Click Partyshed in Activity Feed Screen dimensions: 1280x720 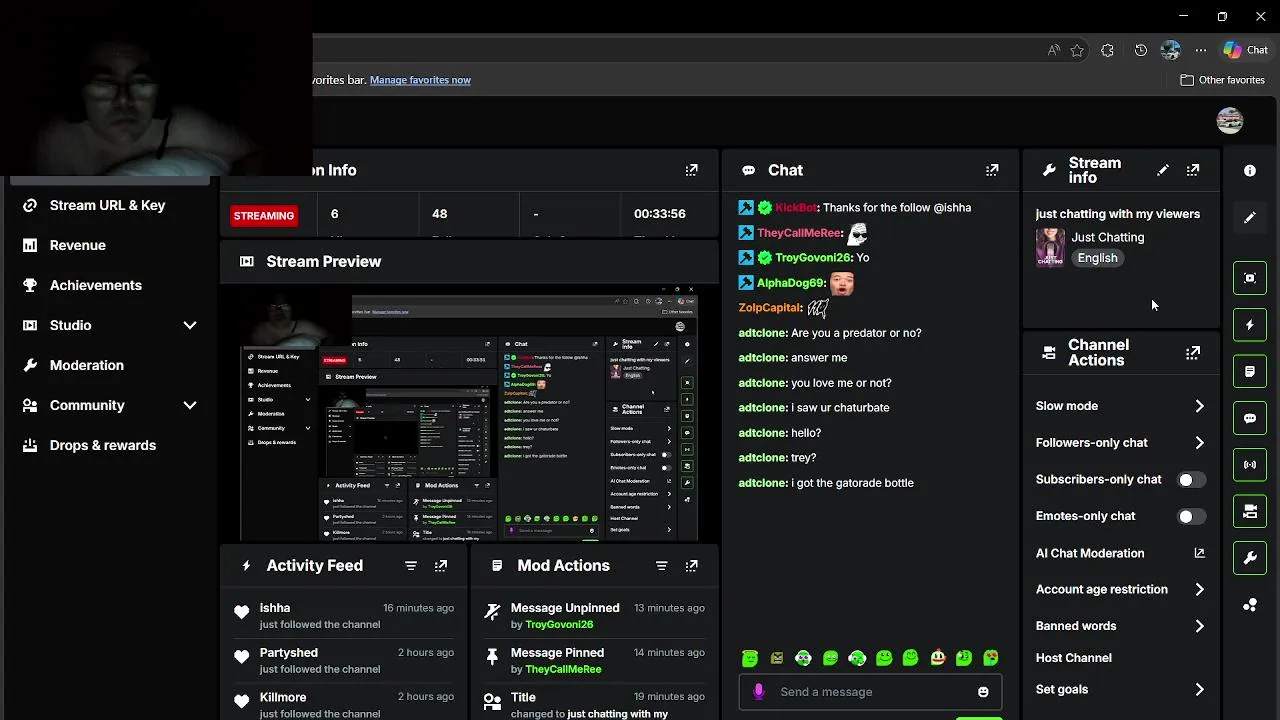tap(289, 653)
